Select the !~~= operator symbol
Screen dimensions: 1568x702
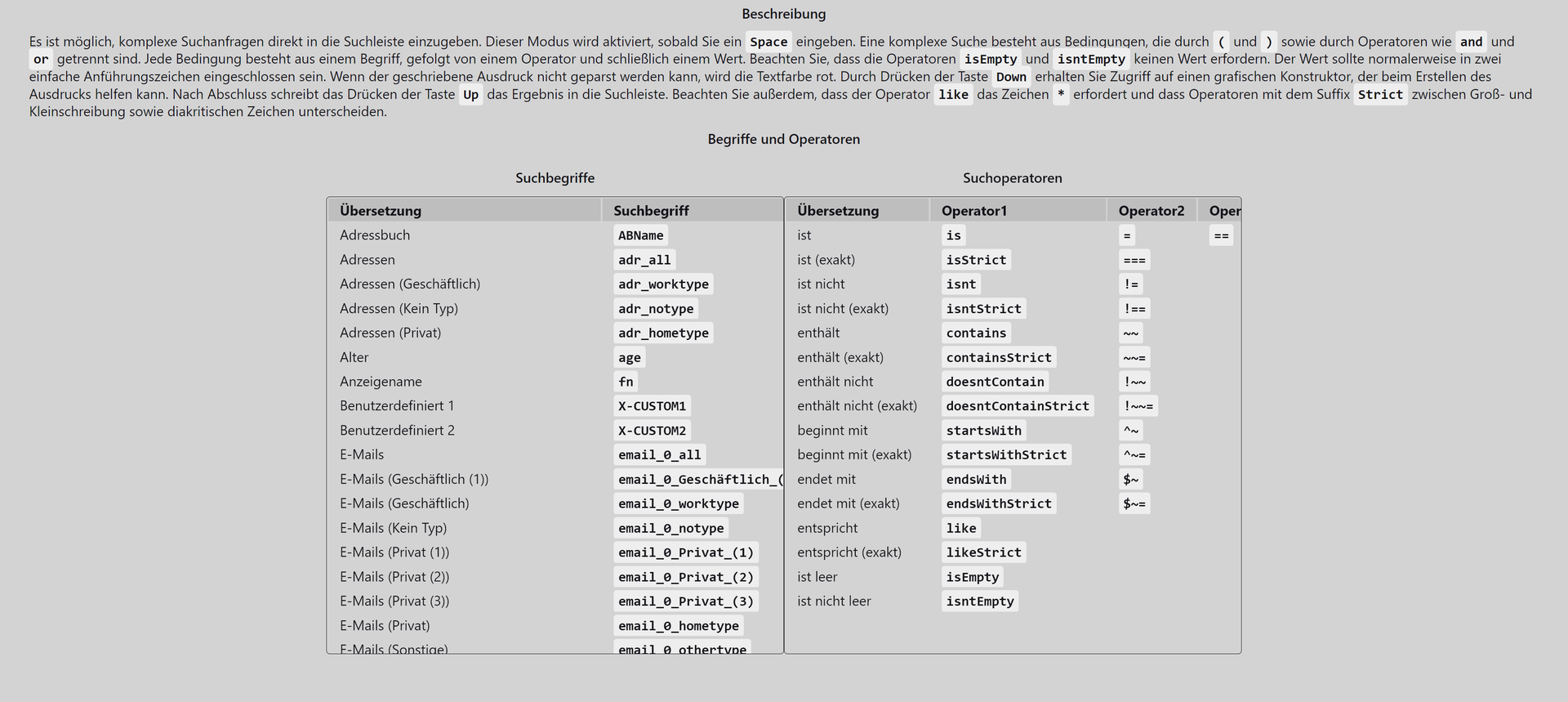pos(1138,406)
